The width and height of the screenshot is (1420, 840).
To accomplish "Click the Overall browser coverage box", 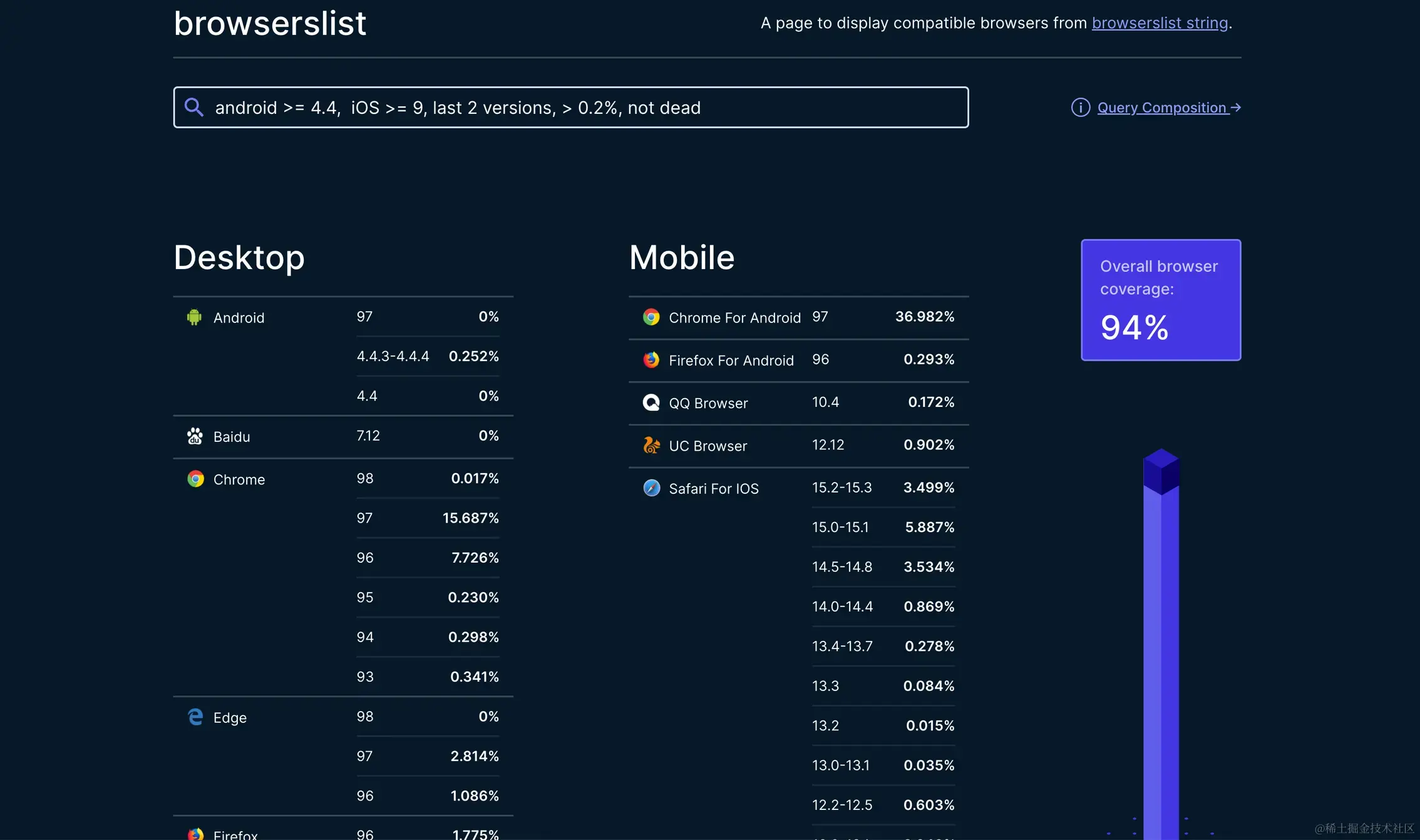I will 1160,300.
